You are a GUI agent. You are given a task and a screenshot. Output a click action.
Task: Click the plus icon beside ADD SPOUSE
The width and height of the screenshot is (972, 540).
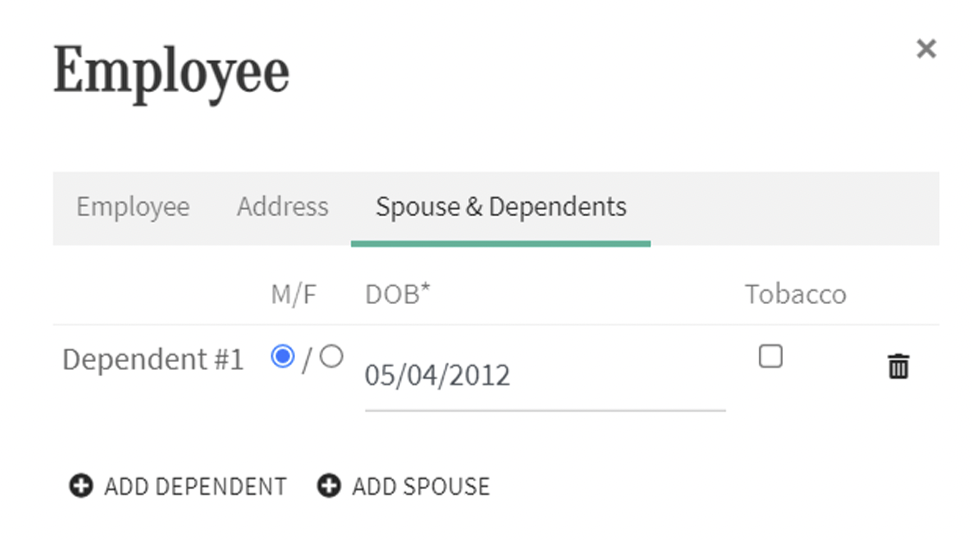(x=329, y=486)
